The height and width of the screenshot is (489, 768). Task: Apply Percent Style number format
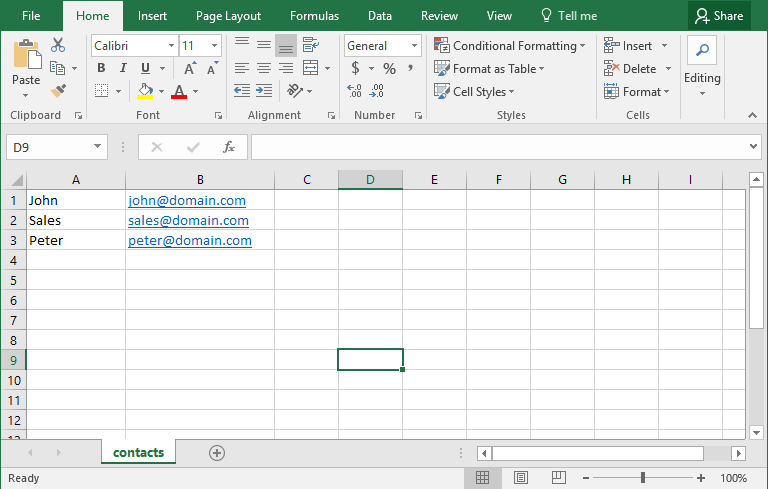(389, 68)
